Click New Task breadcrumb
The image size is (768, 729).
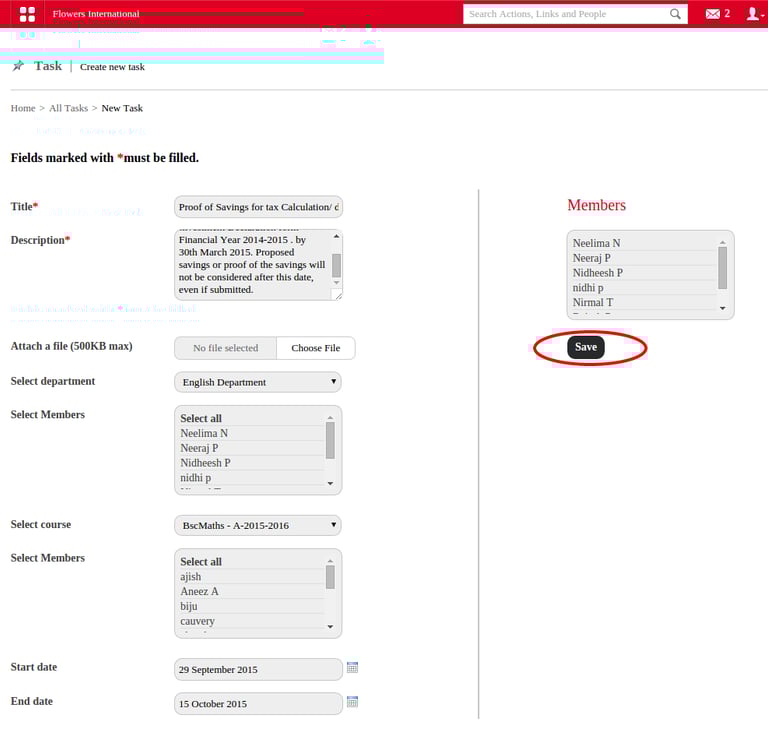[x=122, y=108]
